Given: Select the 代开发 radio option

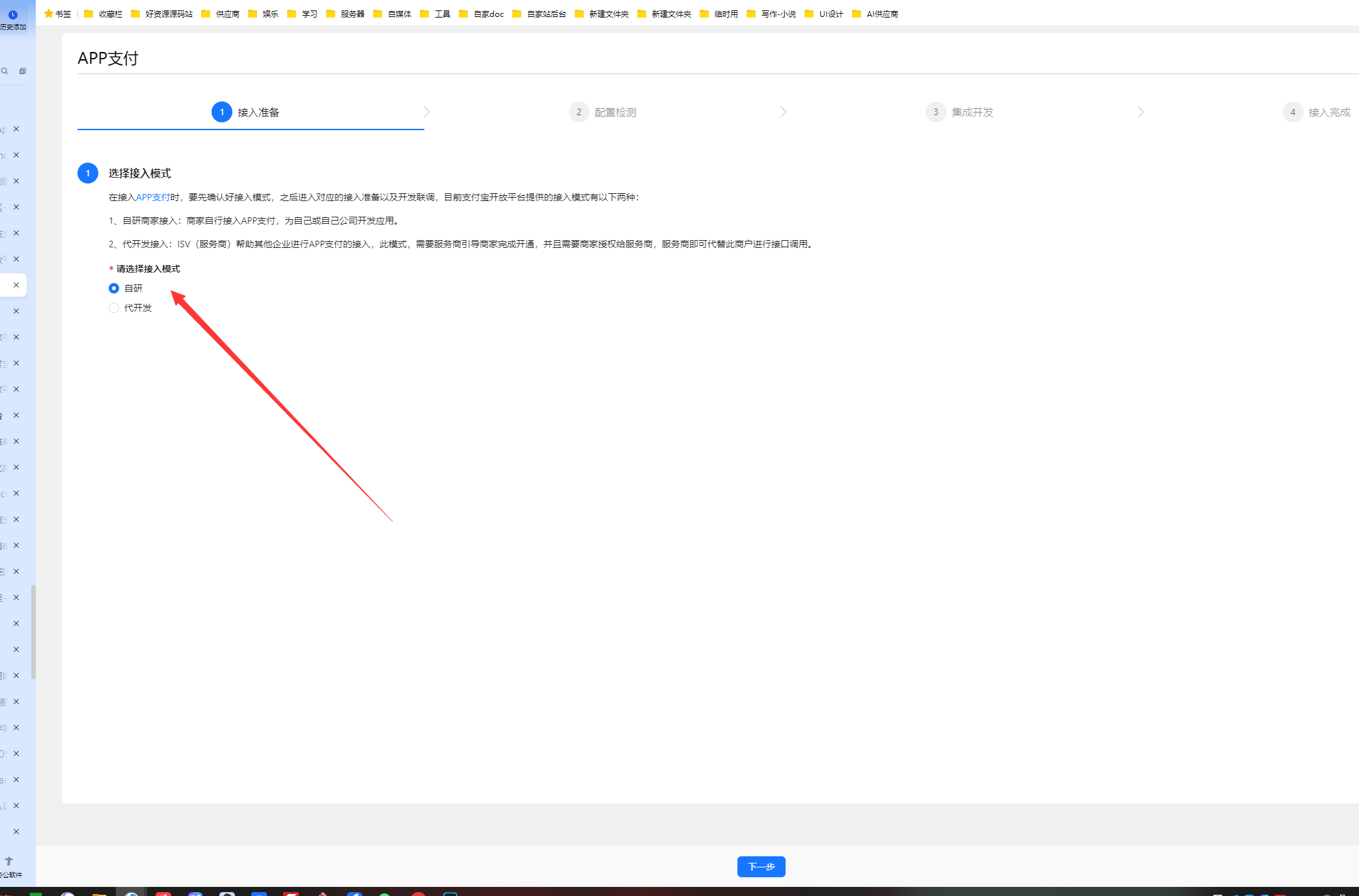Looking at the screenshot, I should (x=114, y=308).
